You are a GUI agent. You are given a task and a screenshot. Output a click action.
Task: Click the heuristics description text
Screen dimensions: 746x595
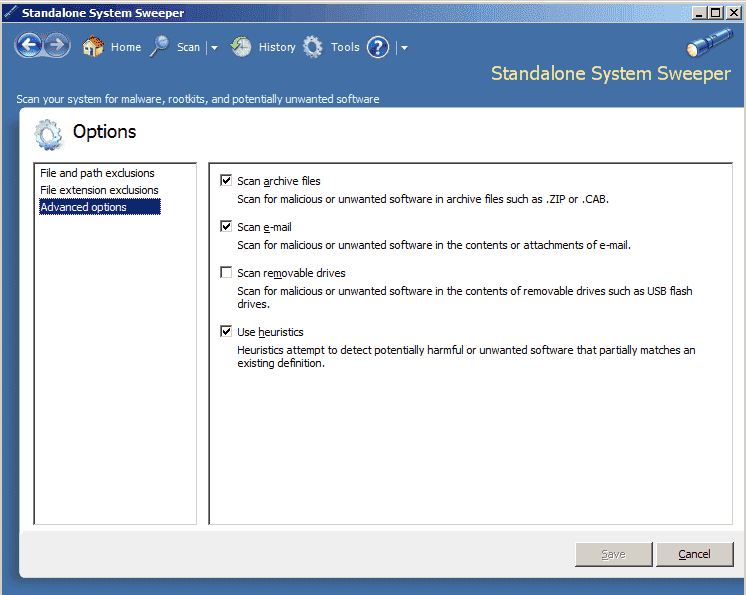click(466, 357)
